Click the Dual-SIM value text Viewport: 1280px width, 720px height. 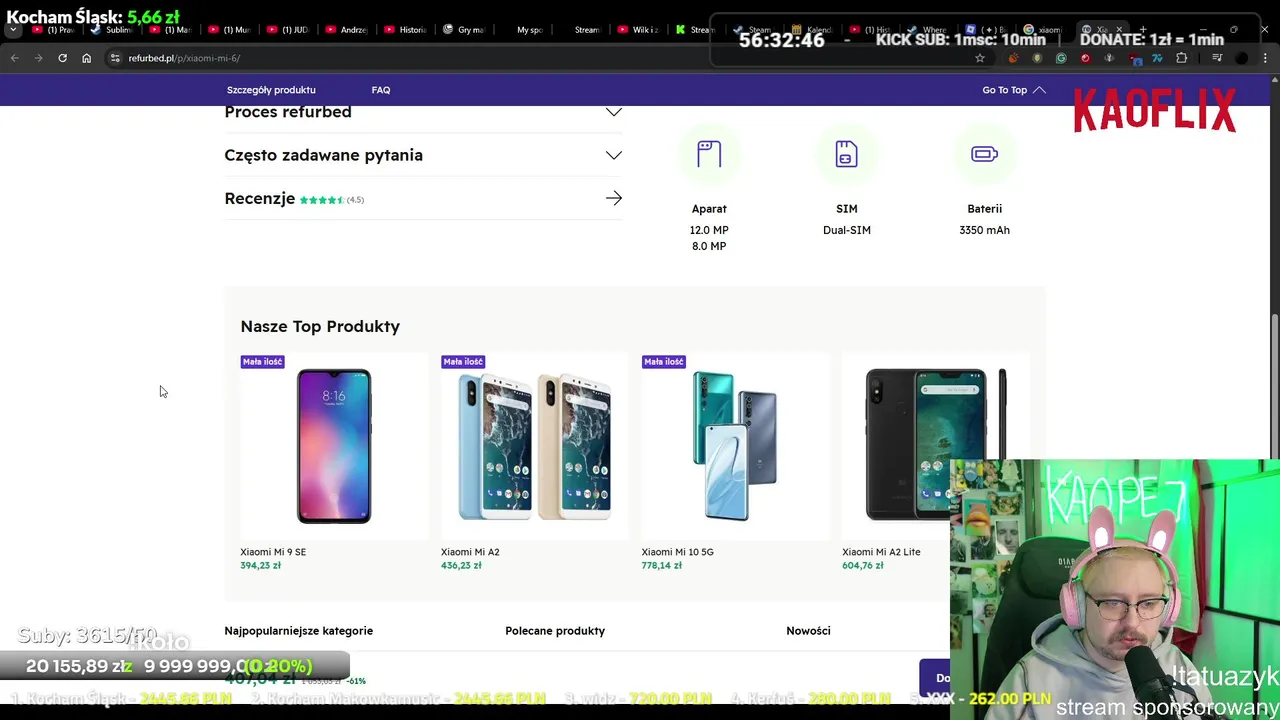[x=847, y=230]
